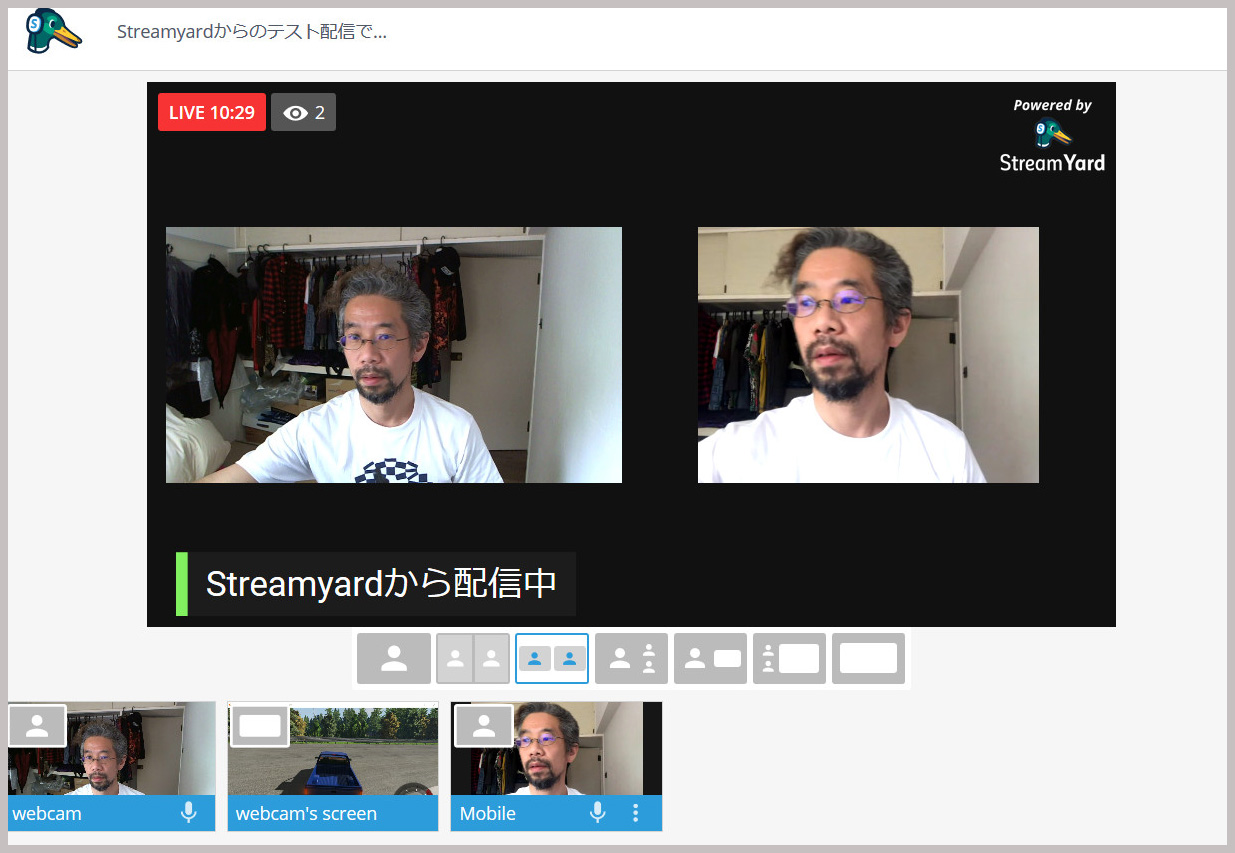This screenshot has width=1235, height=853.
Task: Click the viewer count eye icon
Action: point(295,113)
